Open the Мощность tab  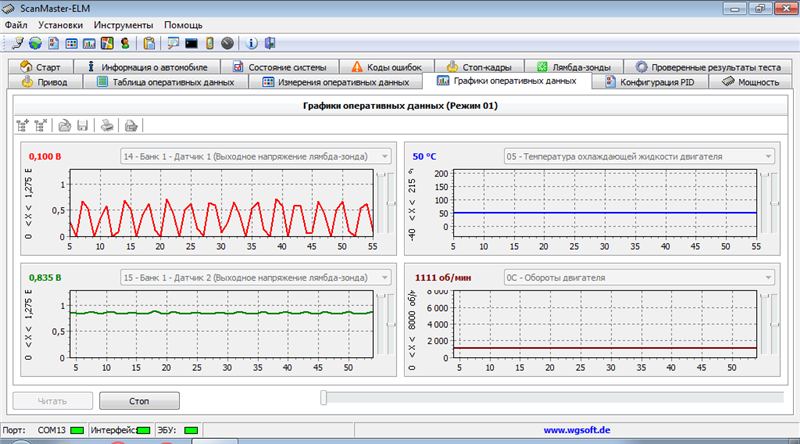pyautogui.click(x=751, y=82)
